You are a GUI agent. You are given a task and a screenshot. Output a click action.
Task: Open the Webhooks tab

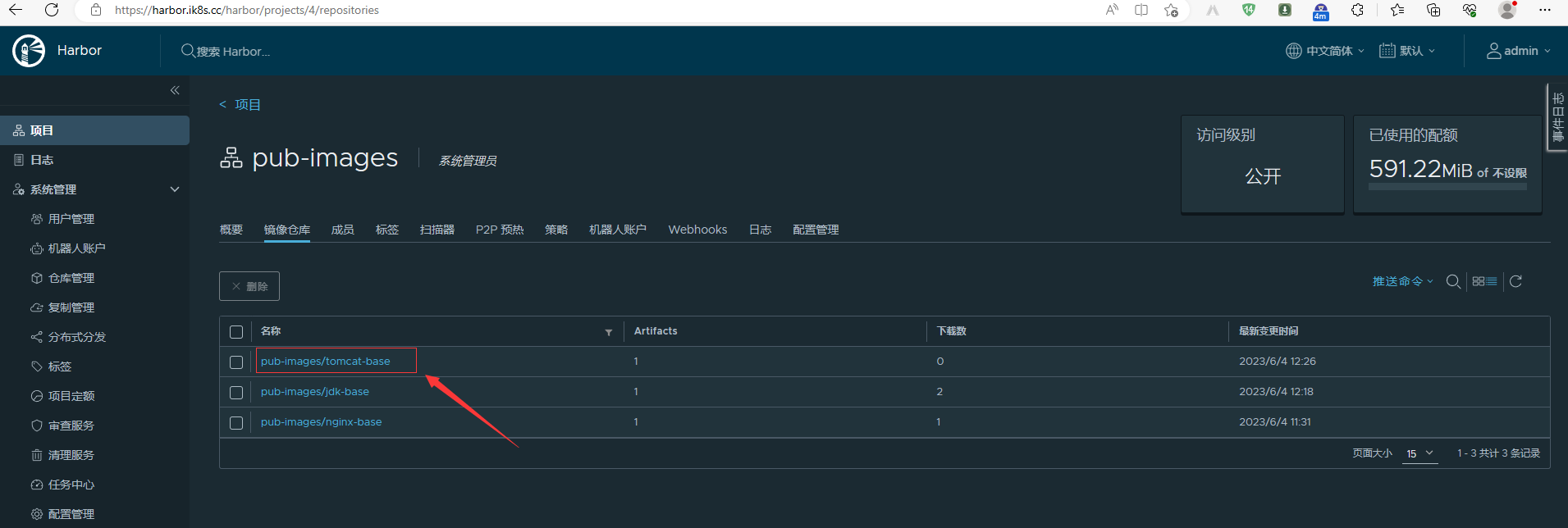(697, 230)
